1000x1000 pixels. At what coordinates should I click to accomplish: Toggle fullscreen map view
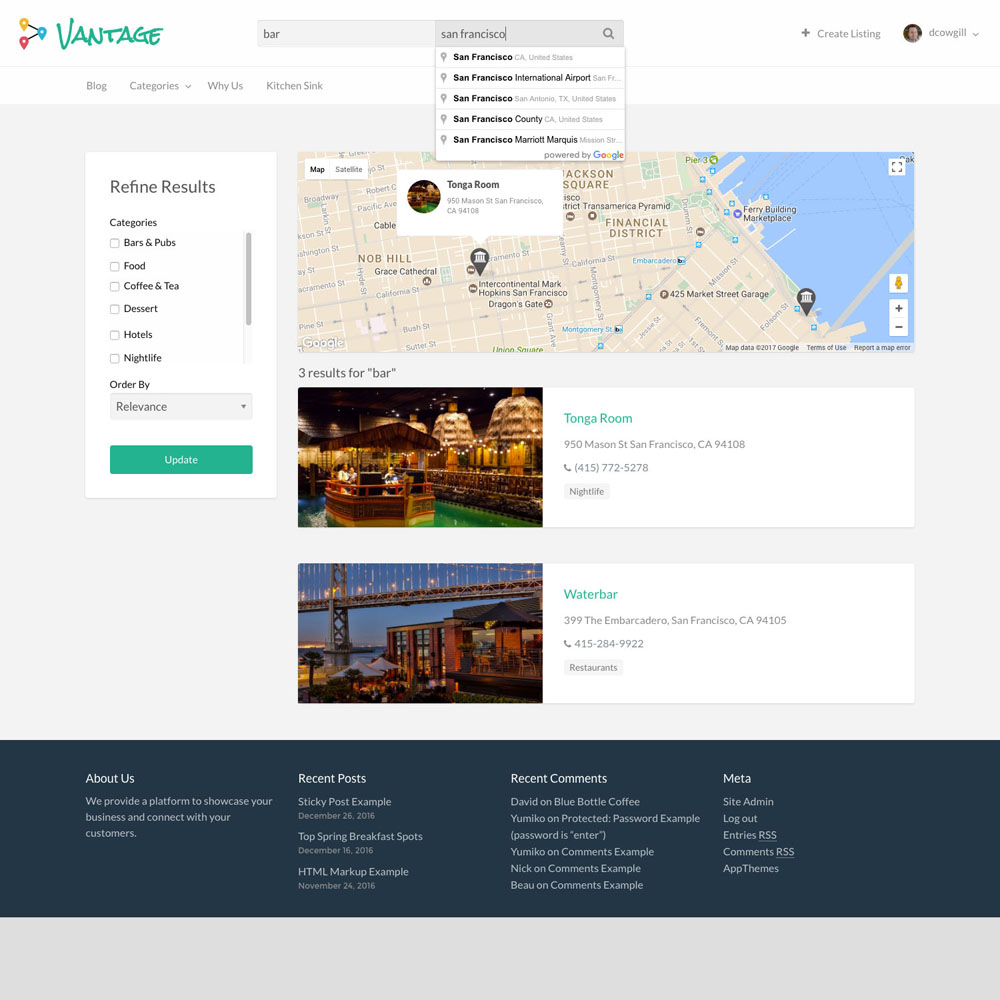point(897,167)
